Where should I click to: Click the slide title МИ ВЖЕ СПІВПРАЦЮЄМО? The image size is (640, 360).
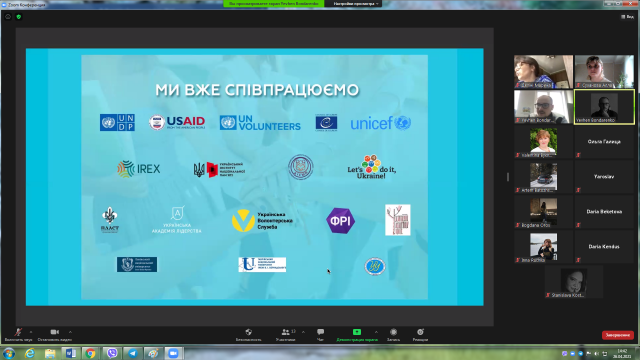pos(257,90)
